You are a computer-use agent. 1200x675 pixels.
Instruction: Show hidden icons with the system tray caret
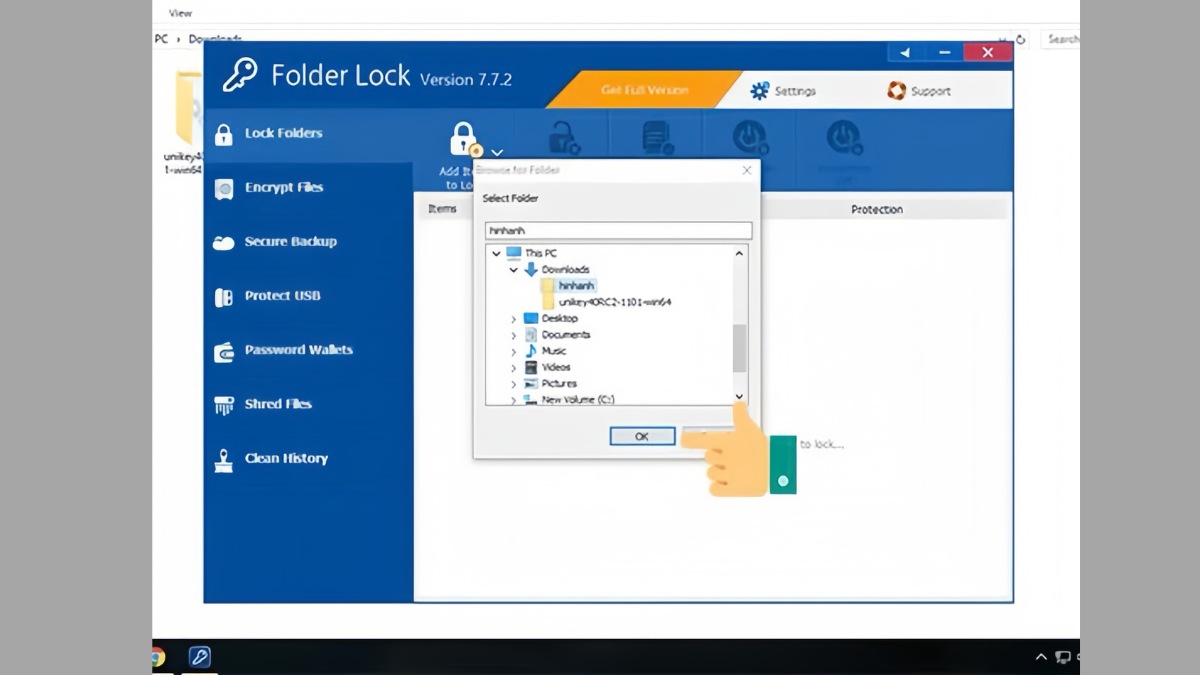(1041, 657)
